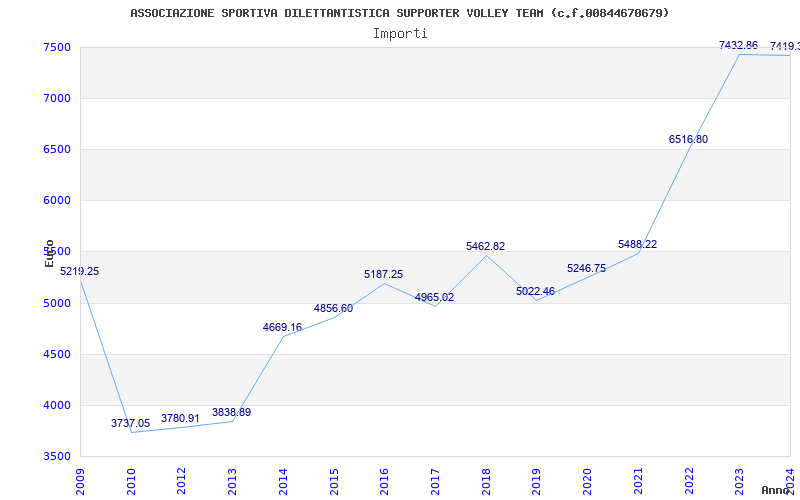
Task: Click the chart title with the association name
Action: [x=399, y=13]
